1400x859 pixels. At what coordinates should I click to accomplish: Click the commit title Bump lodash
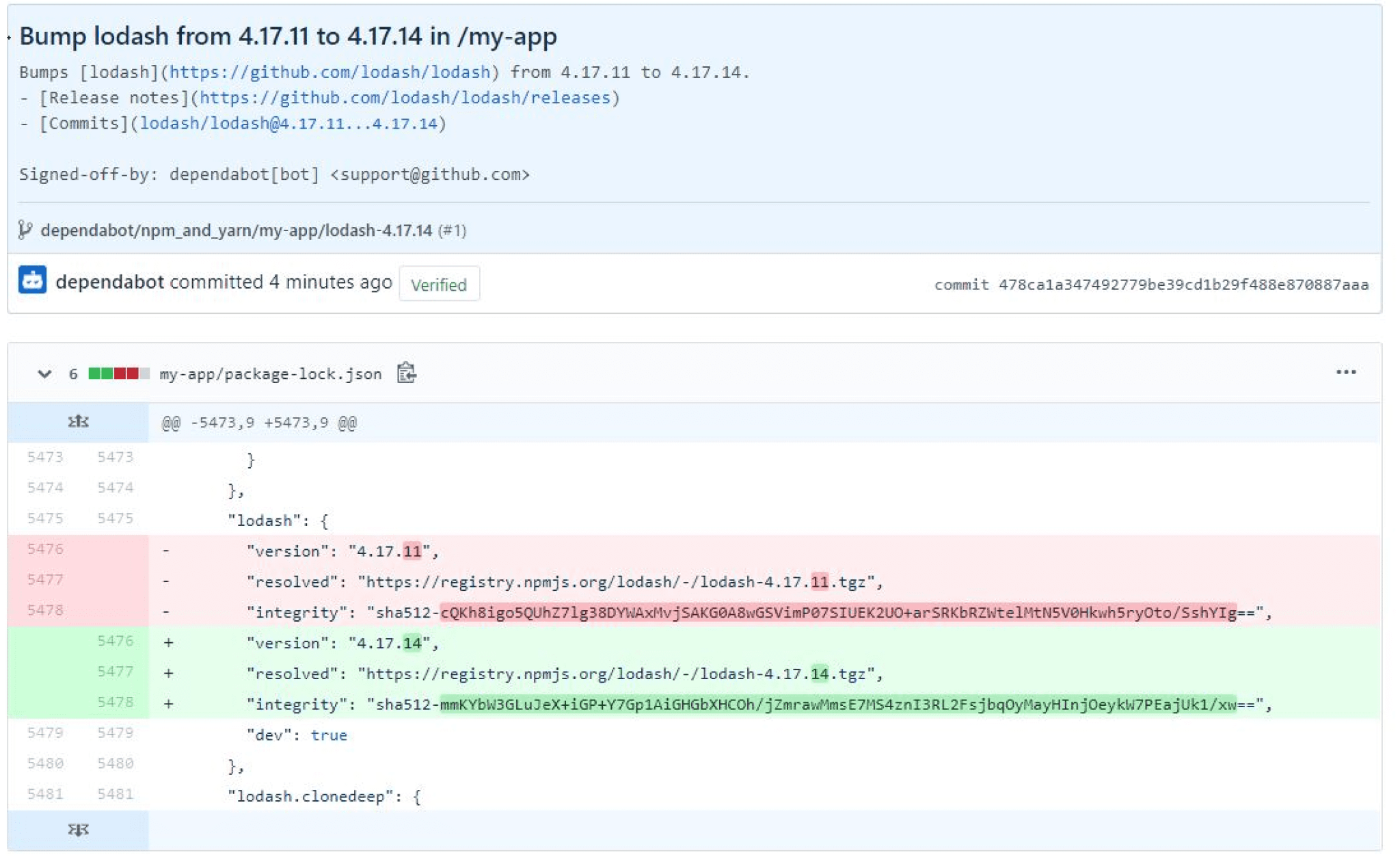click(x=288, y=36)
